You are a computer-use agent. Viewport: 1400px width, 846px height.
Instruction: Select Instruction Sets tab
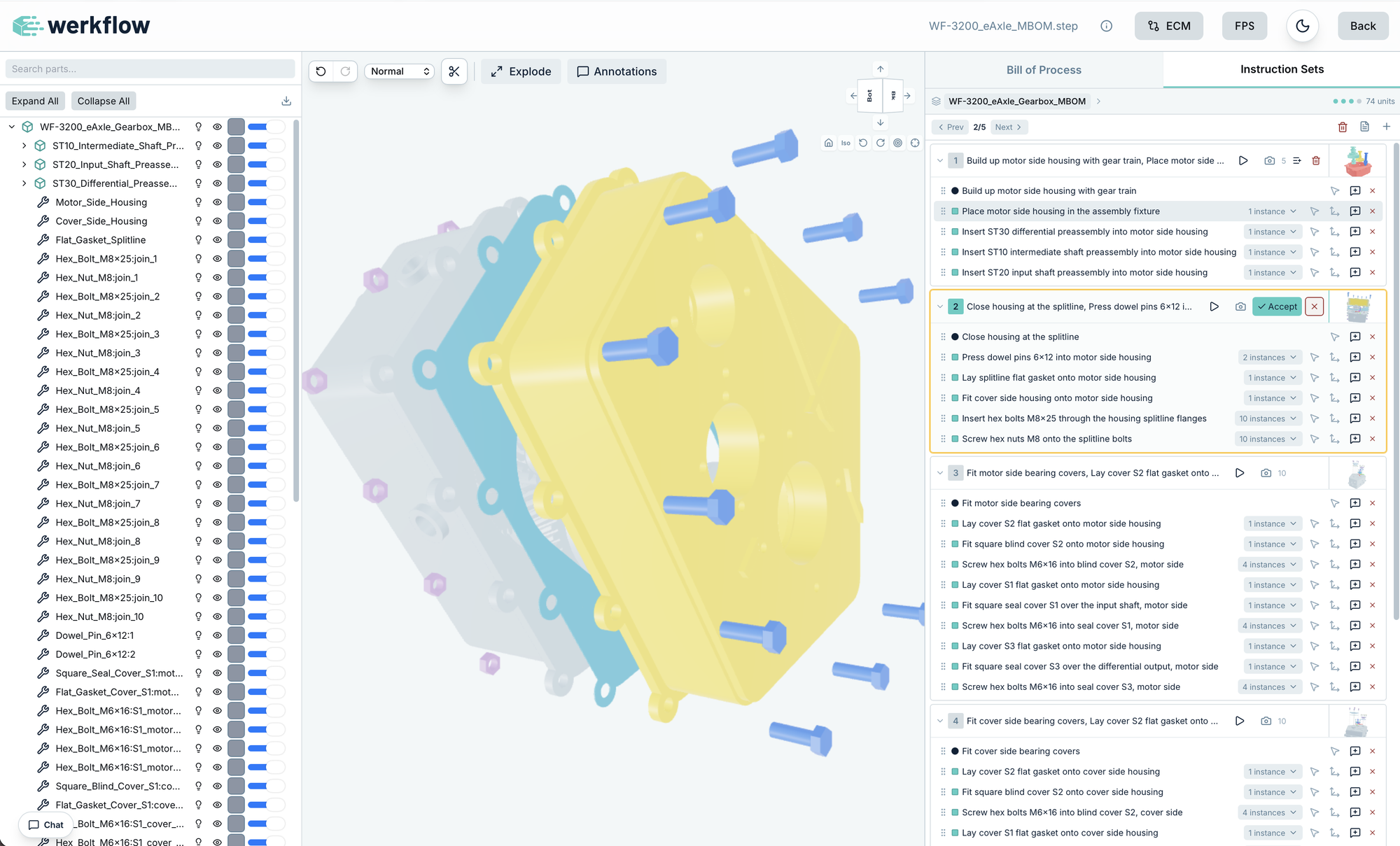pos(1282,69)
